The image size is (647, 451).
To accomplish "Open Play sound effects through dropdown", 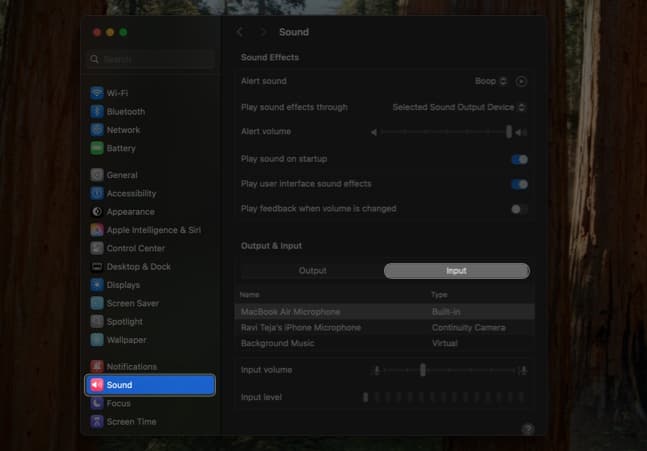I will point(459,107).
